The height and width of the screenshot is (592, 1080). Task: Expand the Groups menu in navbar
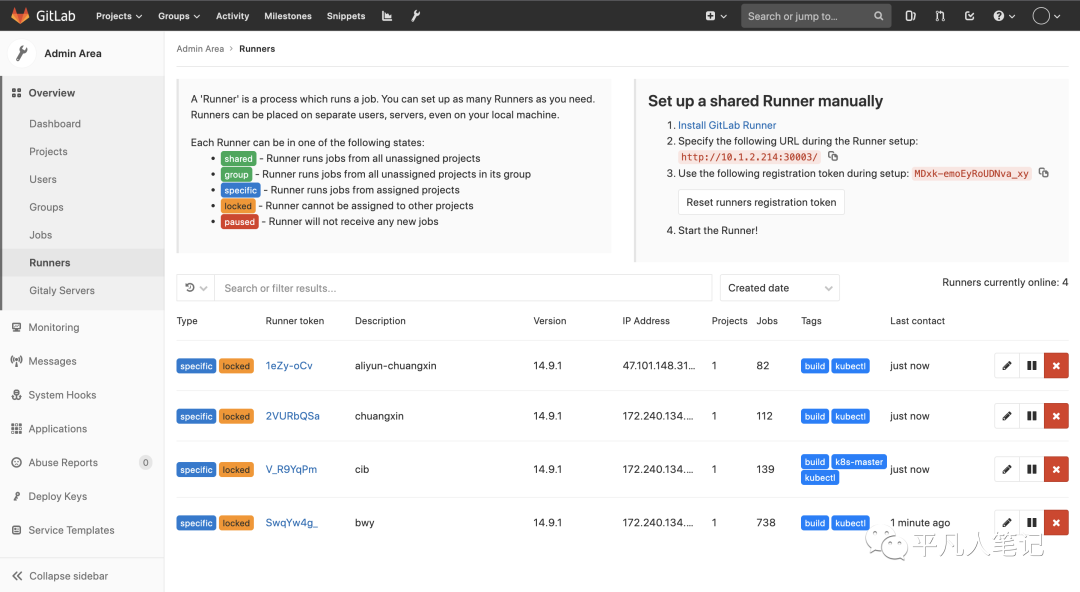[x=179, y=16]
